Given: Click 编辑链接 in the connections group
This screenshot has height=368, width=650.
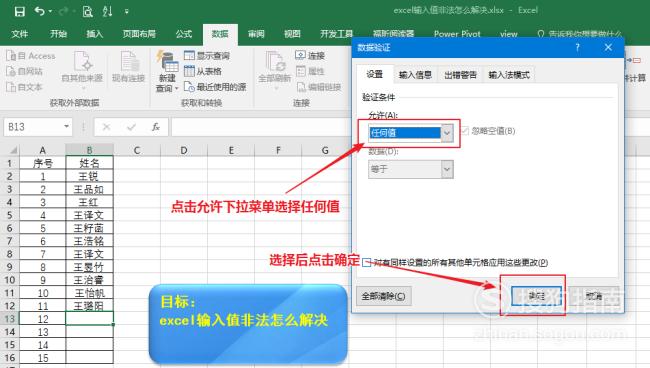Looking at the screenshot, I should point(319,87).
